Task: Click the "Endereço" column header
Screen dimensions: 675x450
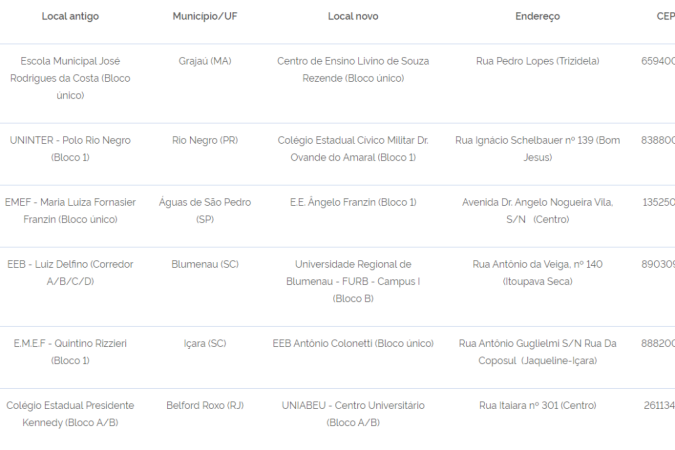Action: (x=537, y=16)
